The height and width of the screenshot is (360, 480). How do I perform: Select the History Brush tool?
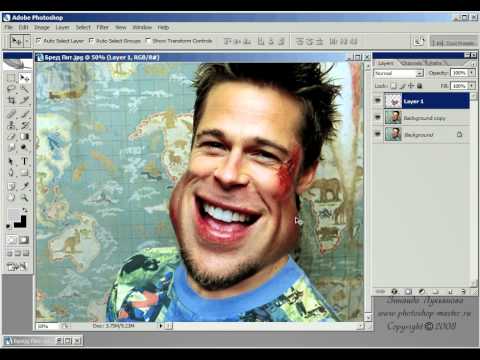coord(24,125)
